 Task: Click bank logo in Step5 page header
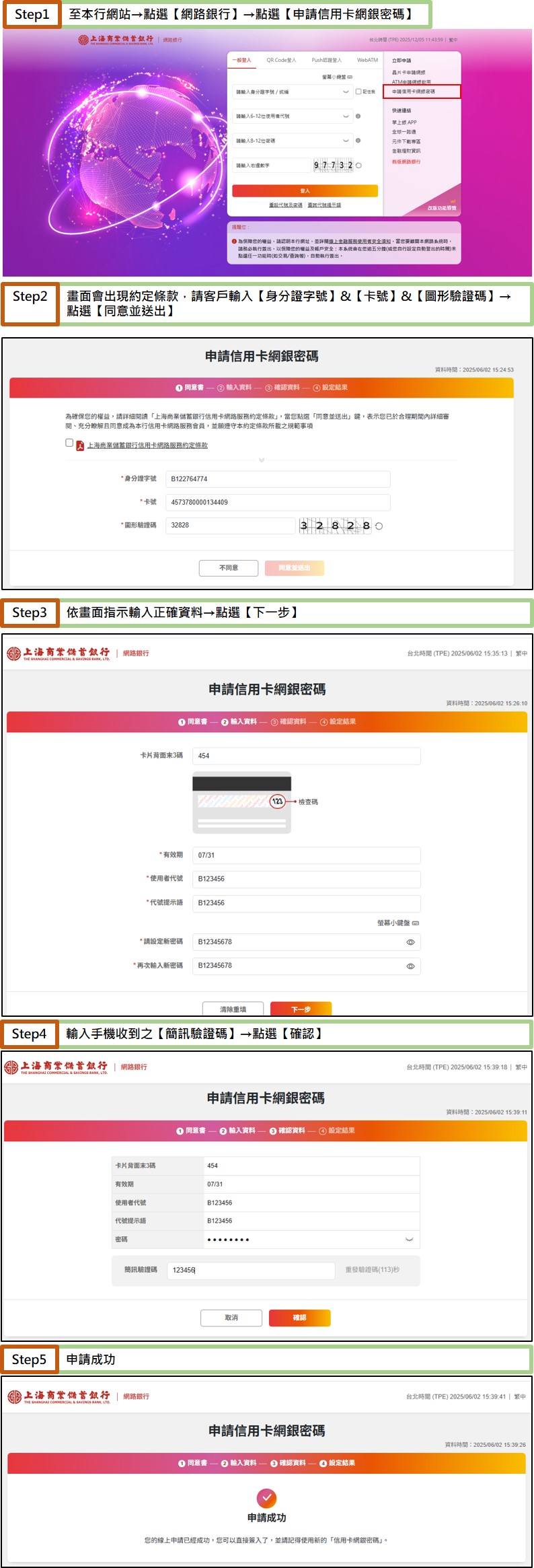59,1397
